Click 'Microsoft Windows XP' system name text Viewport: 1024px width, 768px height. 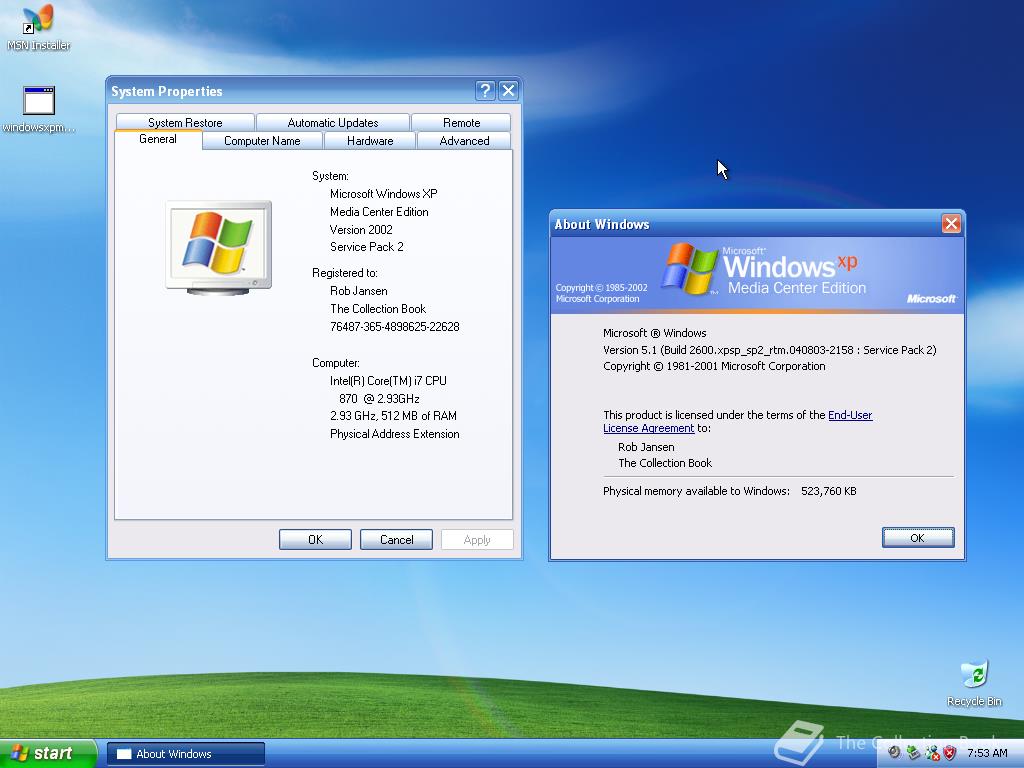pyautogui.click(x=383, y=194)
